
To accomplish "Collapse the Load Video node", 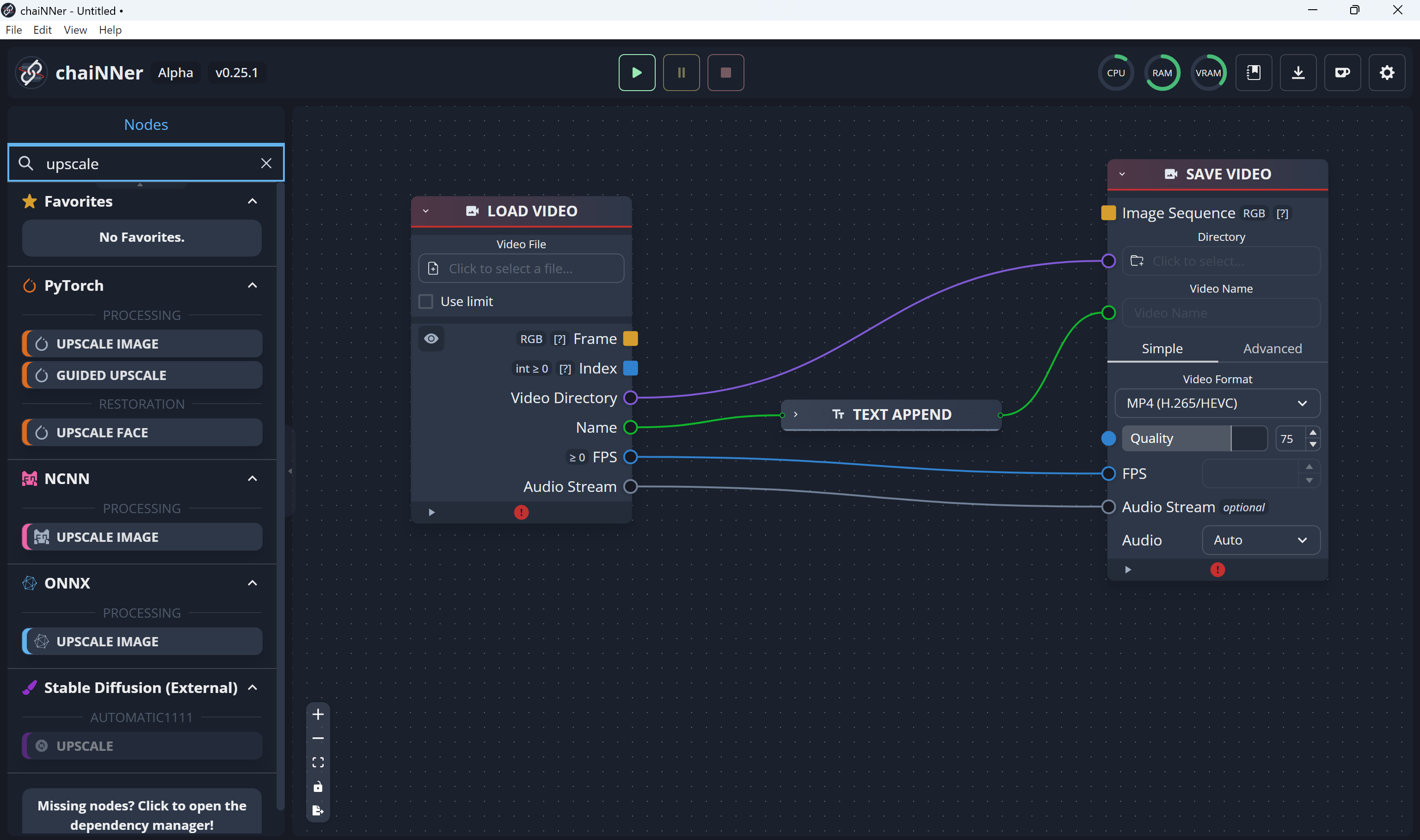I will [x=425, y=211].
